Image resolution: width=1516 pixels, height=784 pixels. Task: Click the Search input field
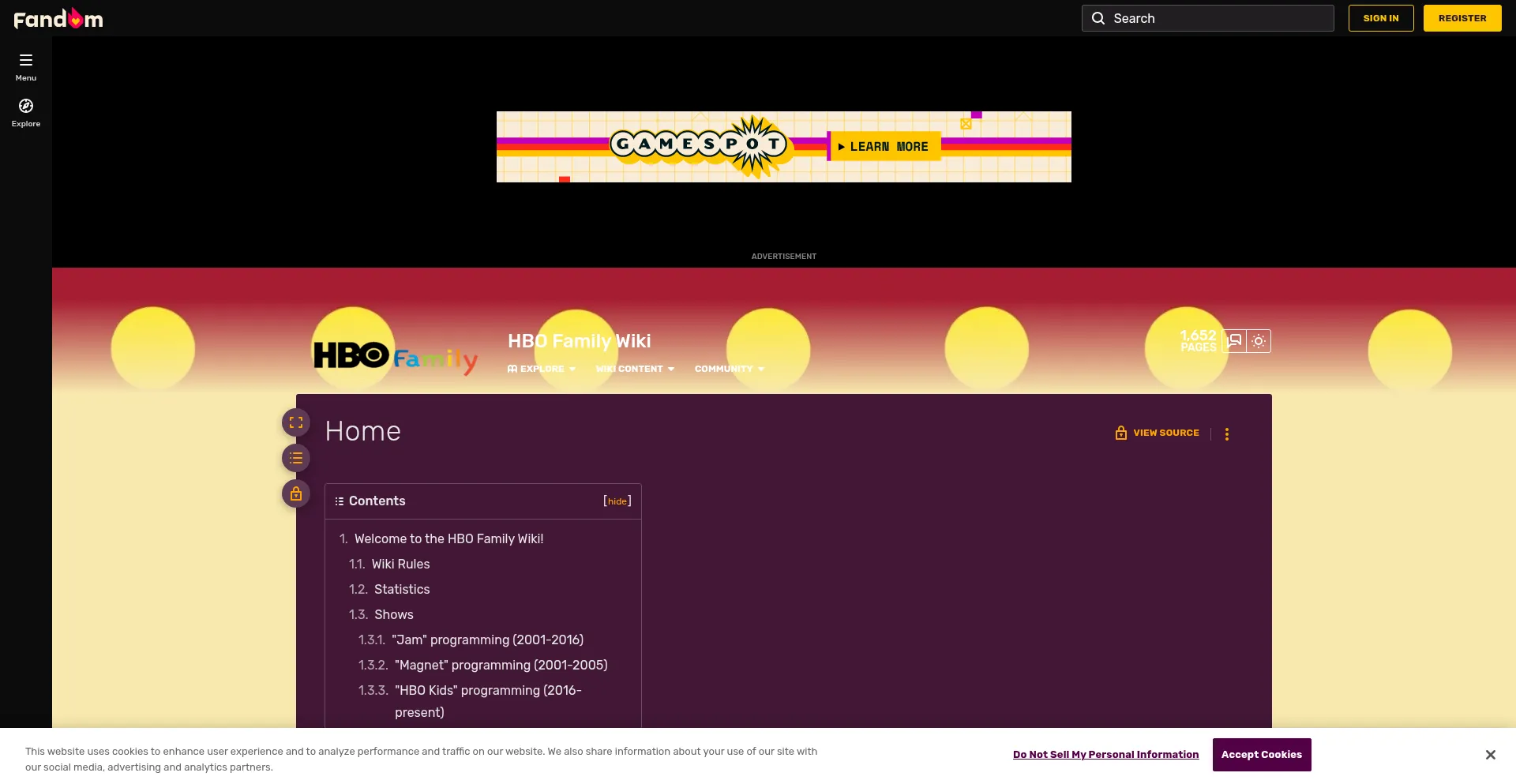point(1208,18)
